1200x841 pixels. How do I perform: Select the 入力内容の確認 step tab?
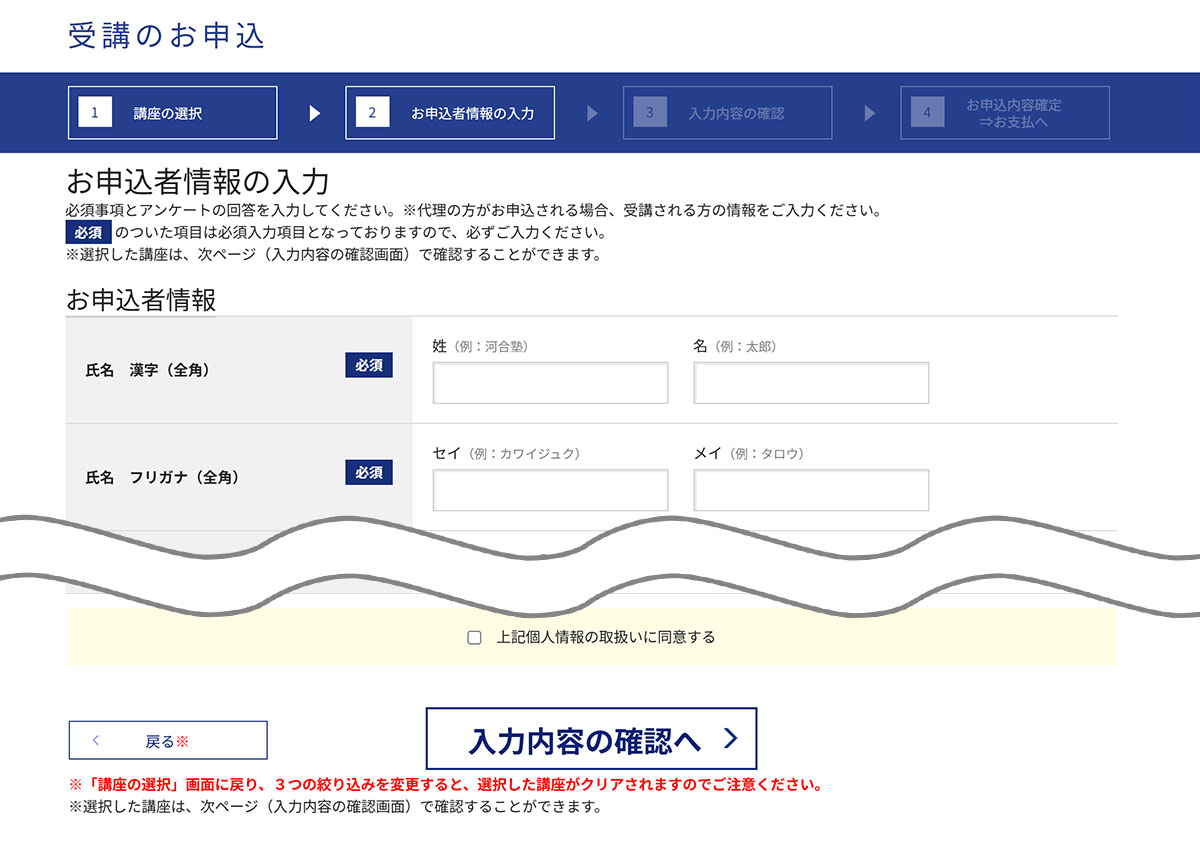(727, 112)
